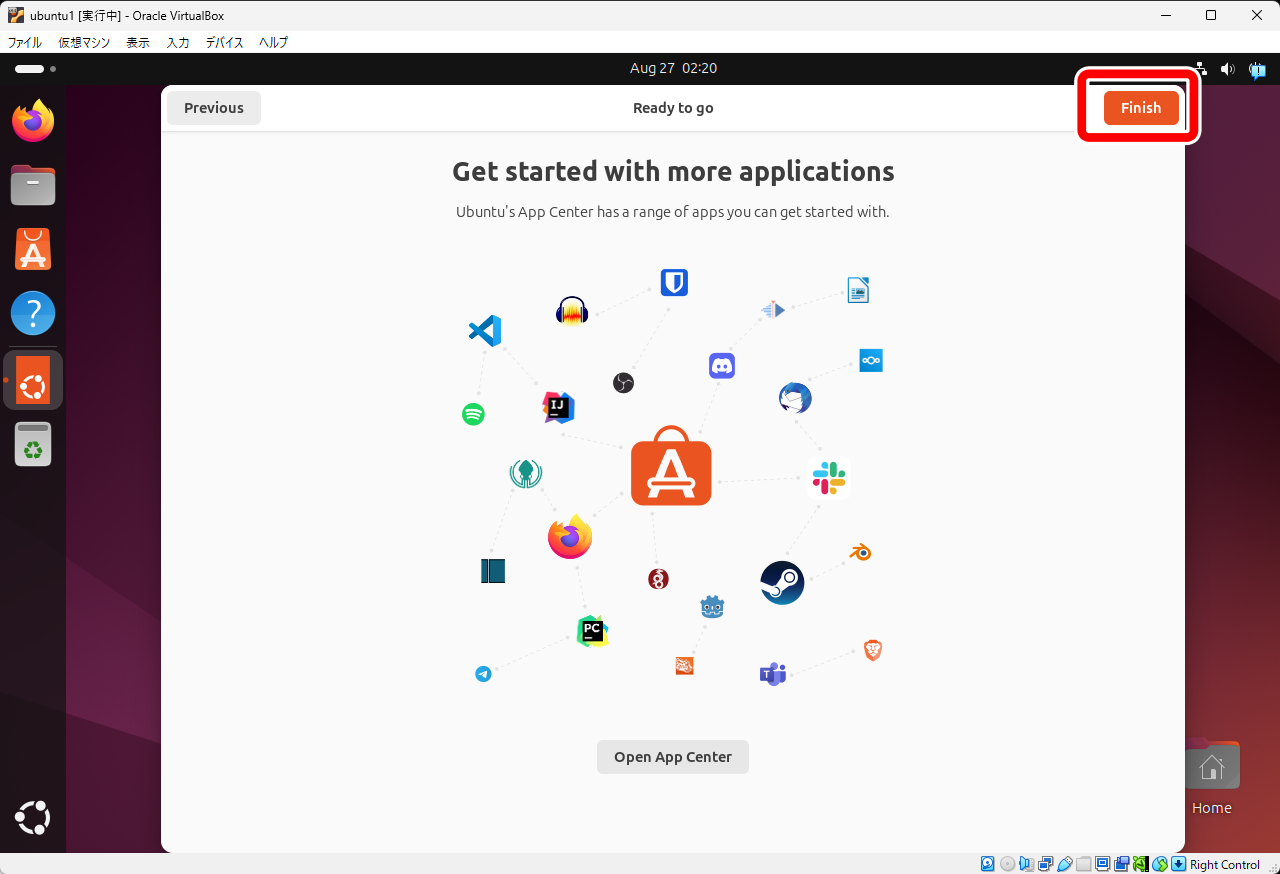Click the Open App Center button
Viewport: 1280px width, 874px height.
coord(673,757)
